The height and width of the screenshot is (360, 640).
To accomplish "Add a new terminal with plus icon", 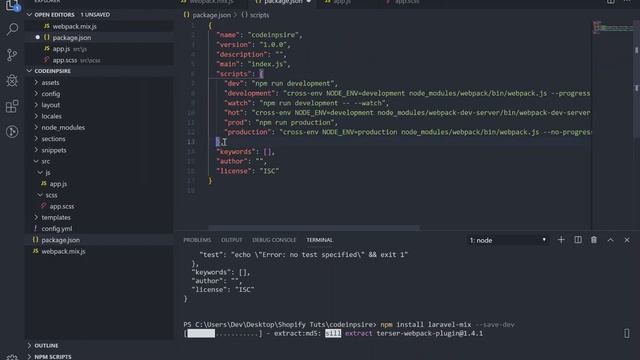I will click(x=561, y=240).
